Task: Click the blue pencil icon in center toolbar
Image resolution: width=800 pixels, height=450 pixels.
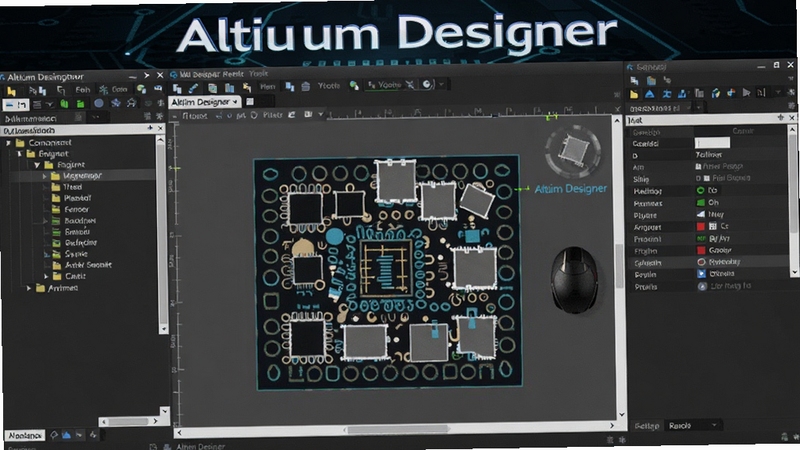Action: [x=193, y=88]
